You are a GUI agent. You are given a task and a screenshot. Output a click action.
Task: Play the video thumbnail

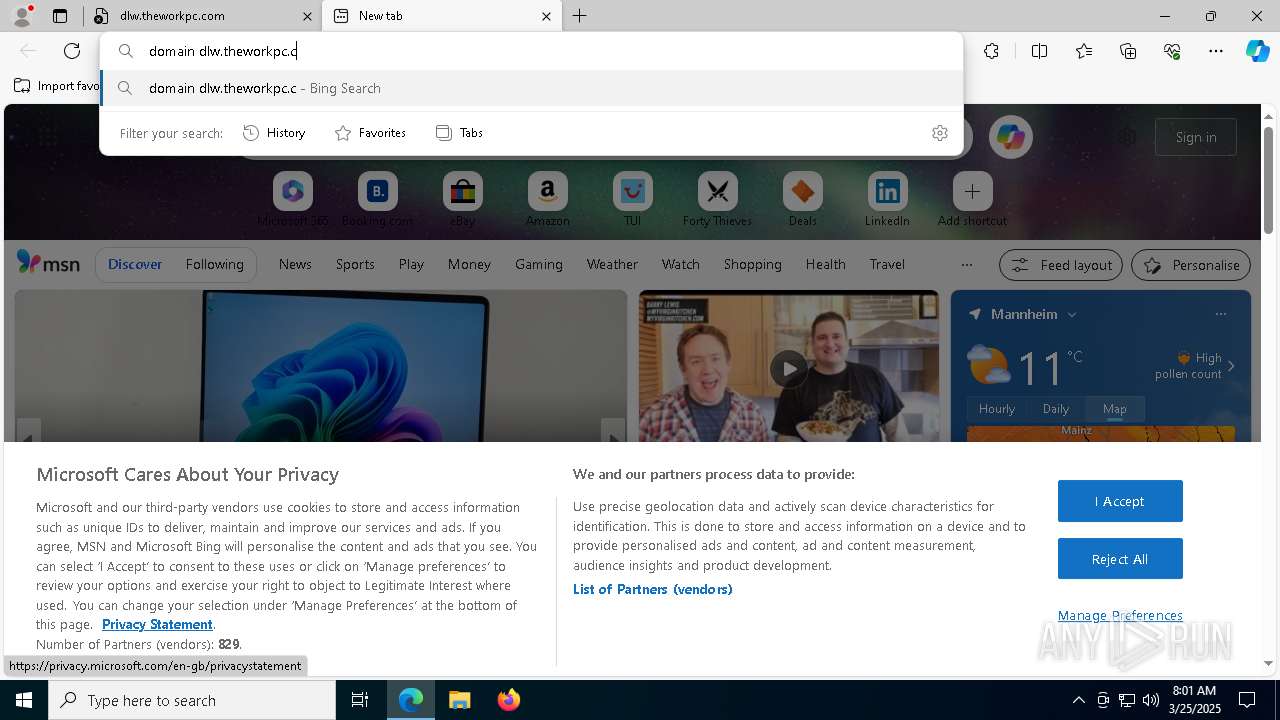(x=789, y=369)
